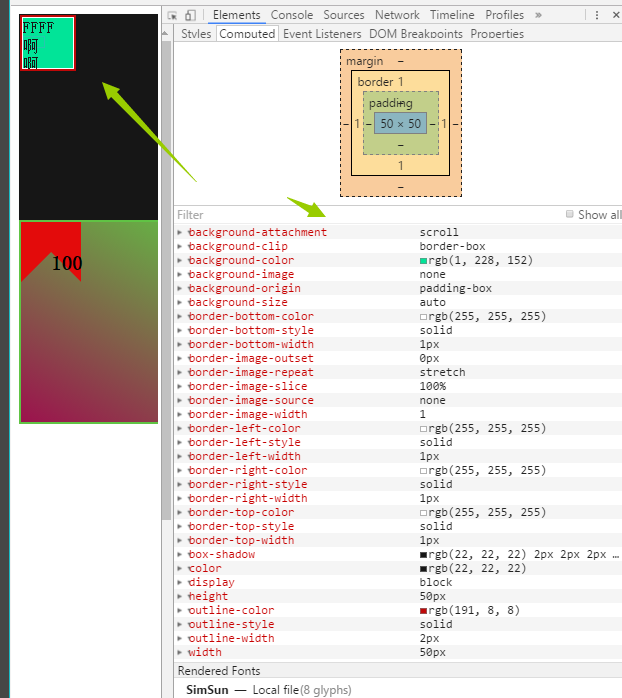Expand the background-image property
622x698 pixels.
179,274
